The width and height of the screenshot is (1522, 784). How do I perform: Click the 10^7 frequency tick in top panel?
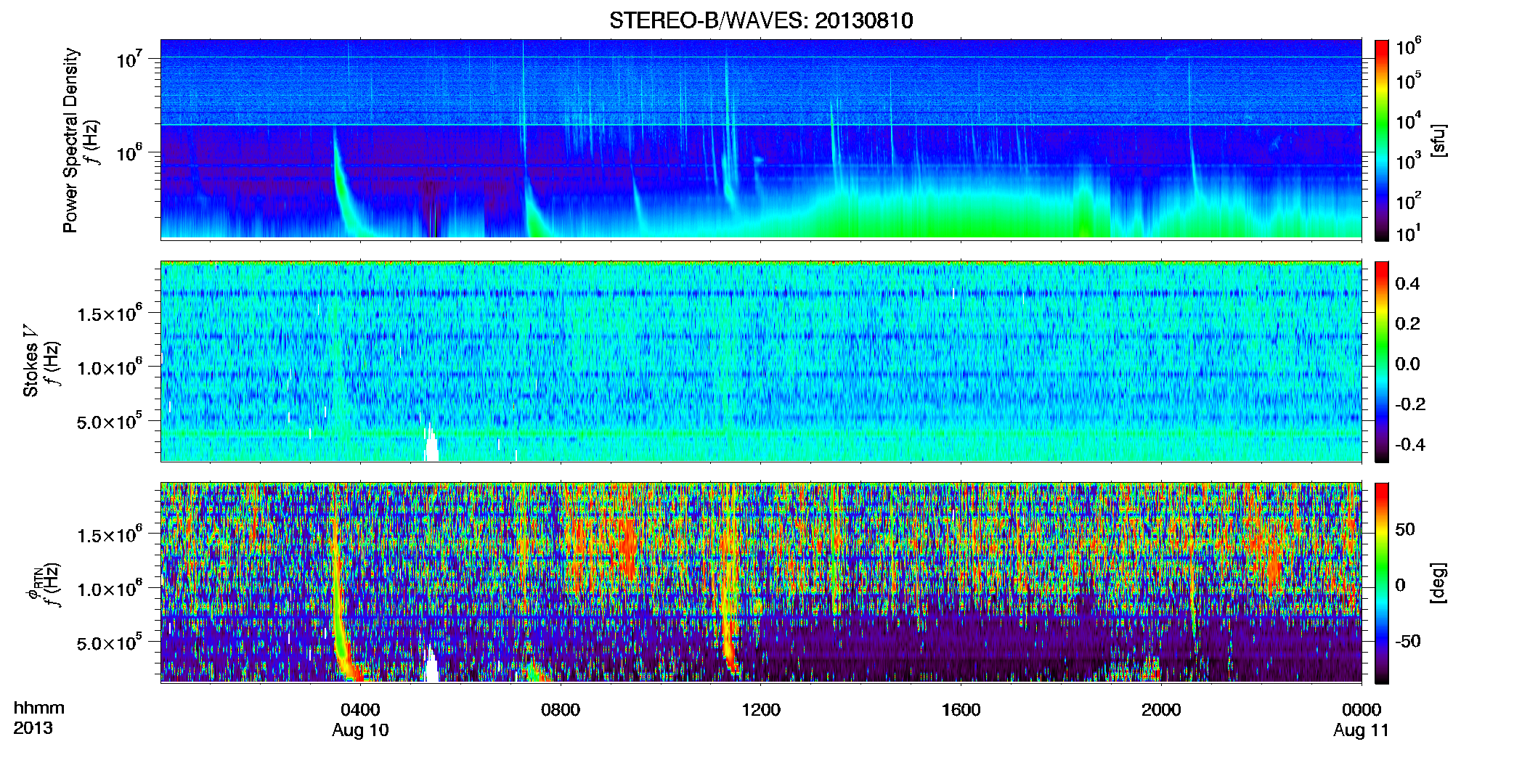pos(129,60)
